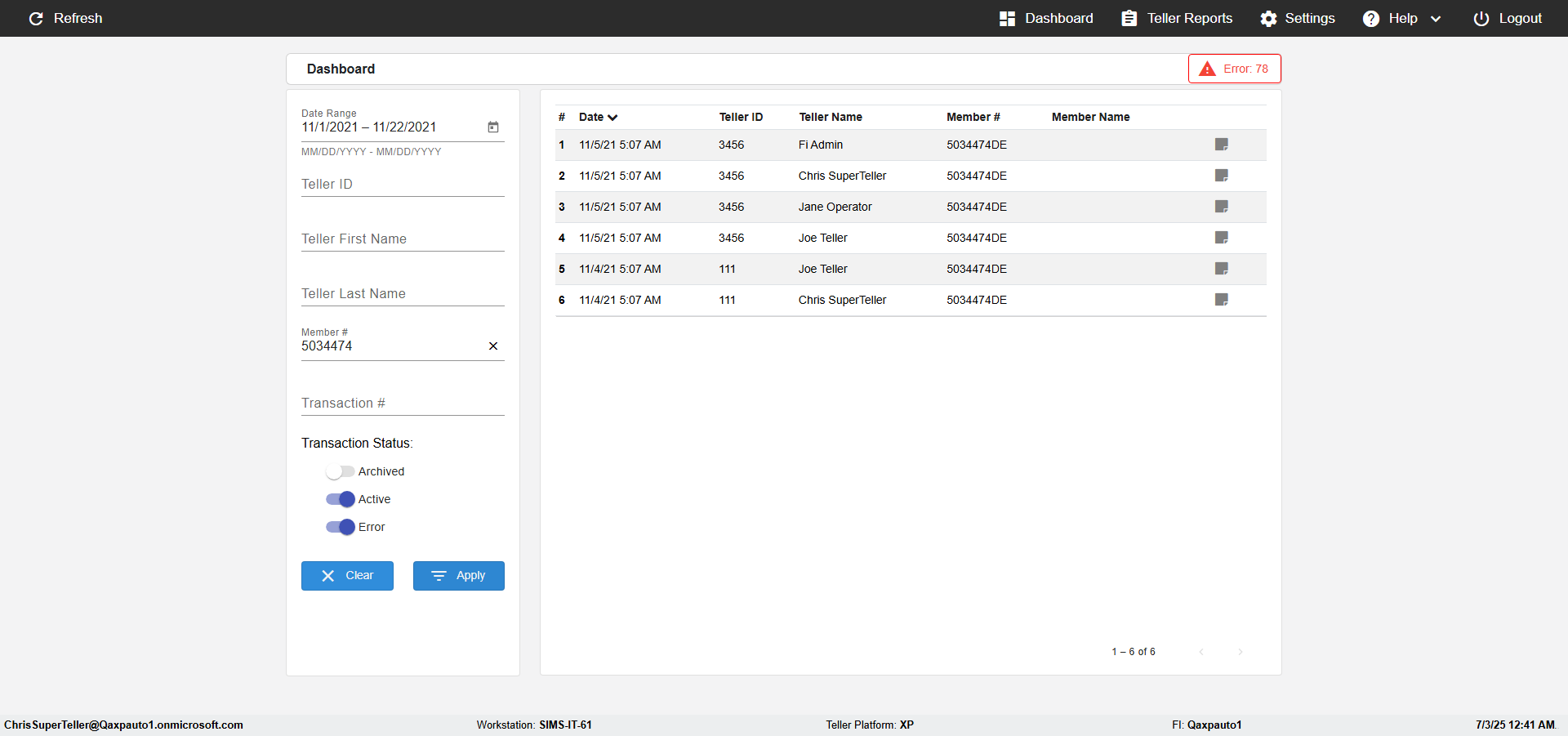1568x736 pixels.
Task: Open note icon for row 6 Chris SuperTeller
Action: (1222, 300)
